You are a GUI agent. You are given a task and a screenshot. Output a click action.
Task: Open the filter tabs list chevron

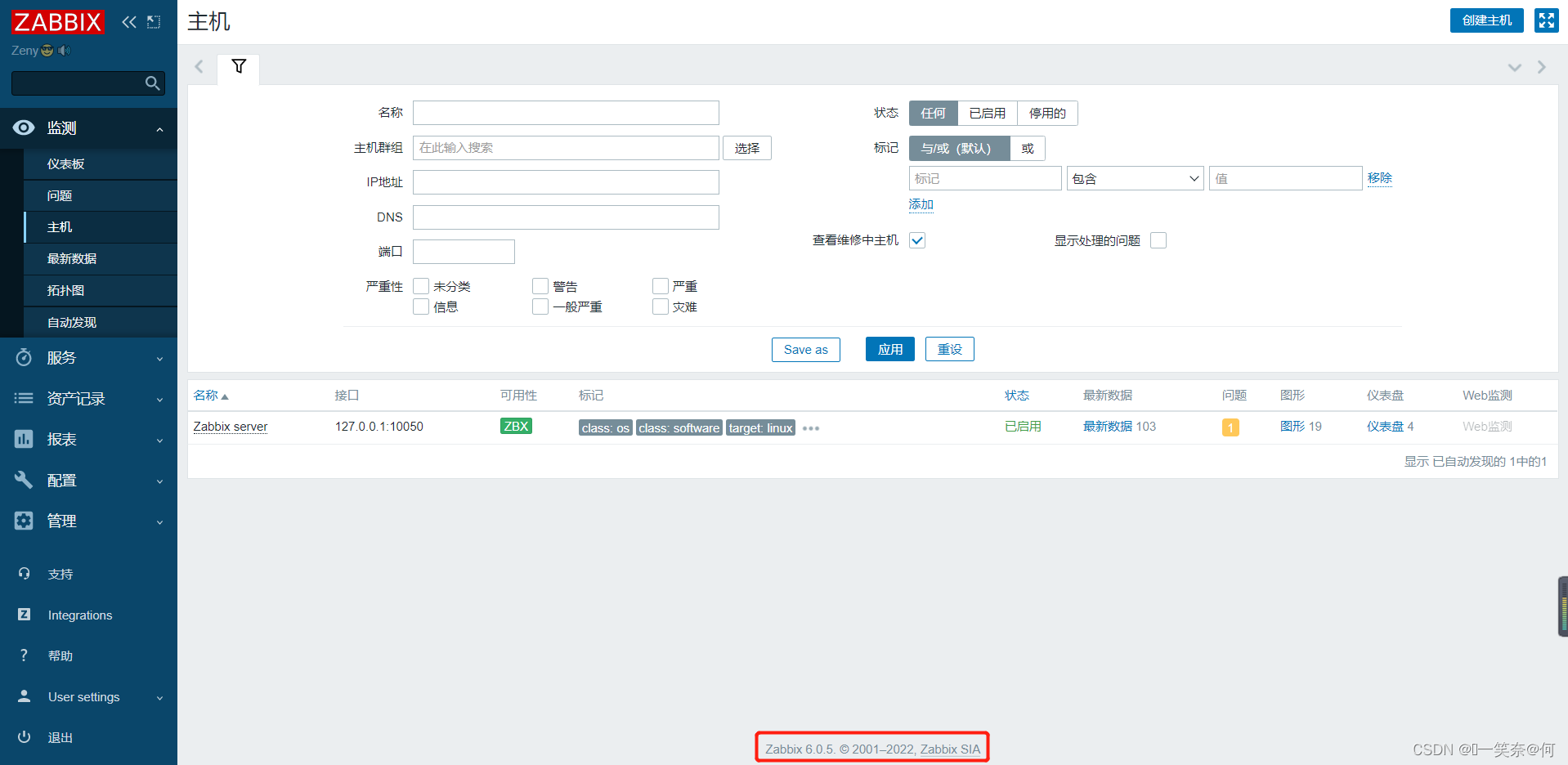click(x=1515, y=67)
